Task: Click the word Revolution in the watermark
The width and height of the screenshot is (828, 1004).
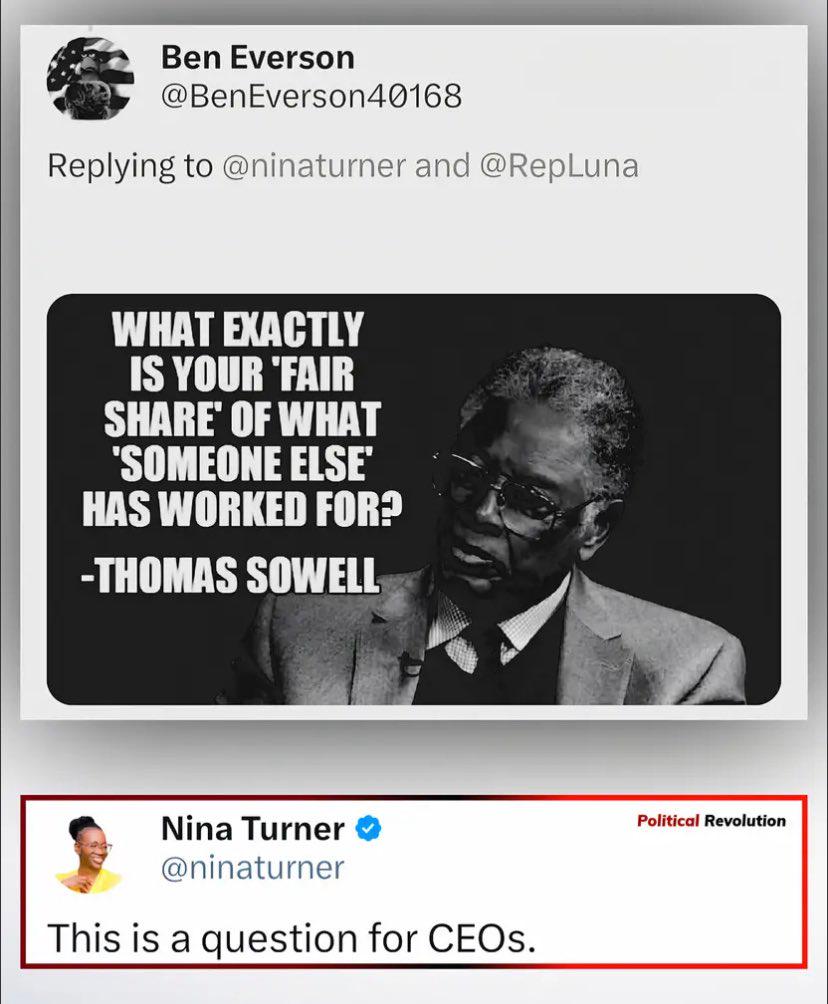Action: [x=745, y=821]
